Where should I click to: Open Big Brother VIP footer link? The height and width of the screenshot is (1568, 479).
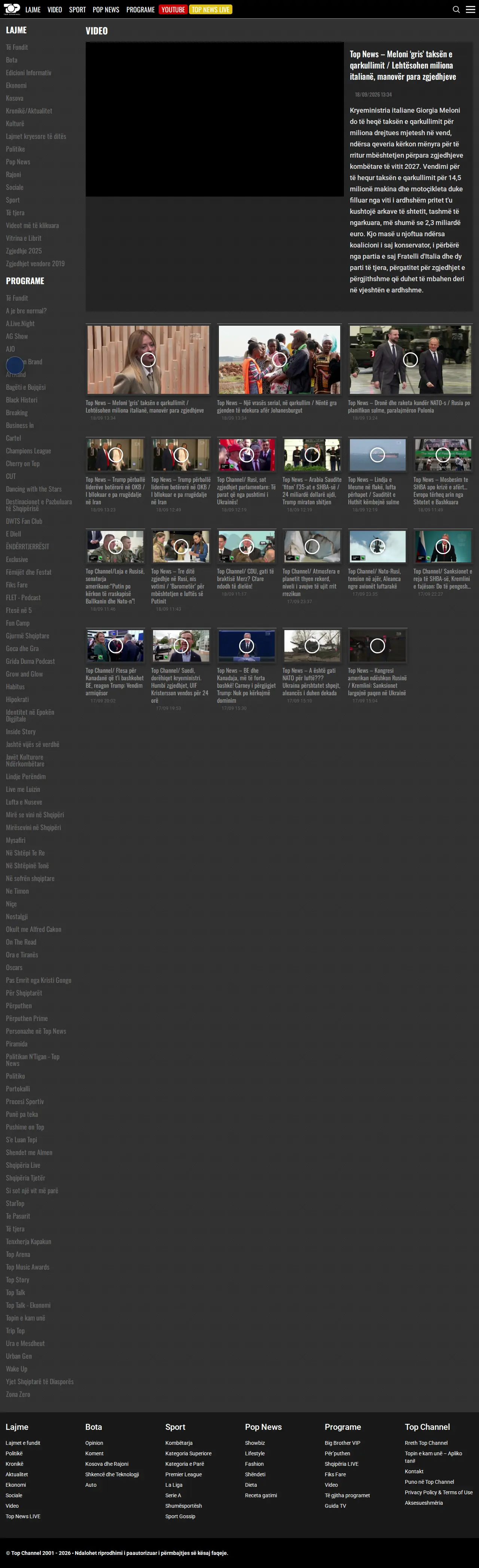click(x=343, y=1443)
